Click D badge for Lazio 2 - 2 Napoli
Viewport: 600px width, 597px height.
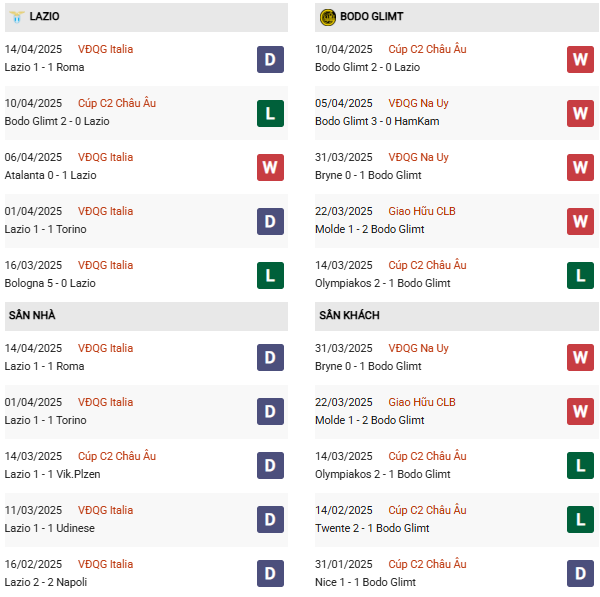coord(270,574)
